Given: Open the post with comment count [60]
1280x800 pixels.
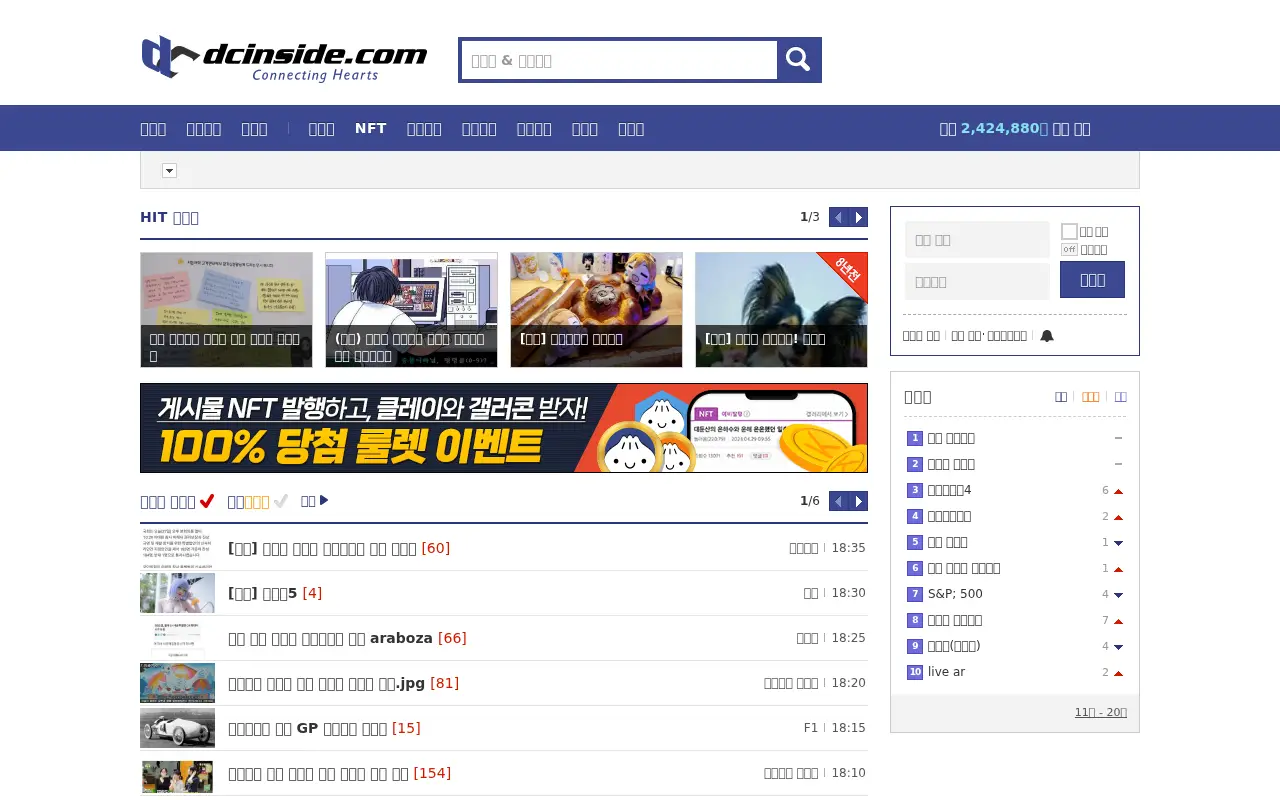Looking at the screenshot, I should (339, 548).
